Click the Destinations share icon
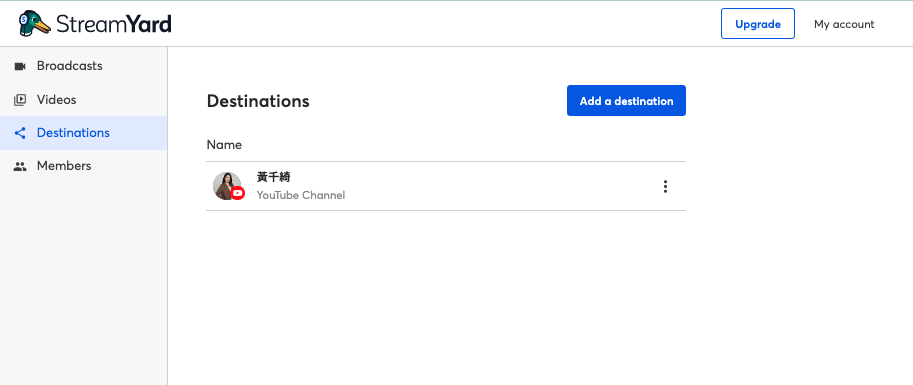This screenshot has width=913, height=385. (20, 133)
